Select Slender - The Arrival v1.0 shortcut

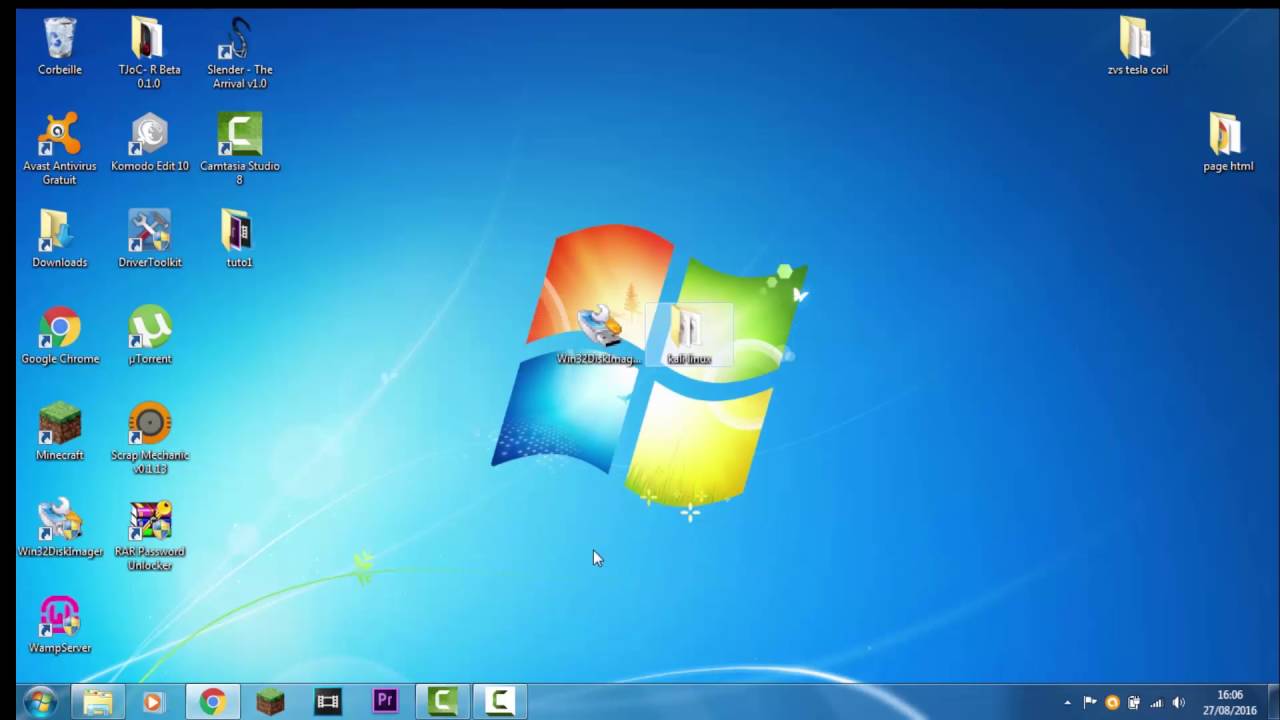pyautogui.click(x=239, y=53)
